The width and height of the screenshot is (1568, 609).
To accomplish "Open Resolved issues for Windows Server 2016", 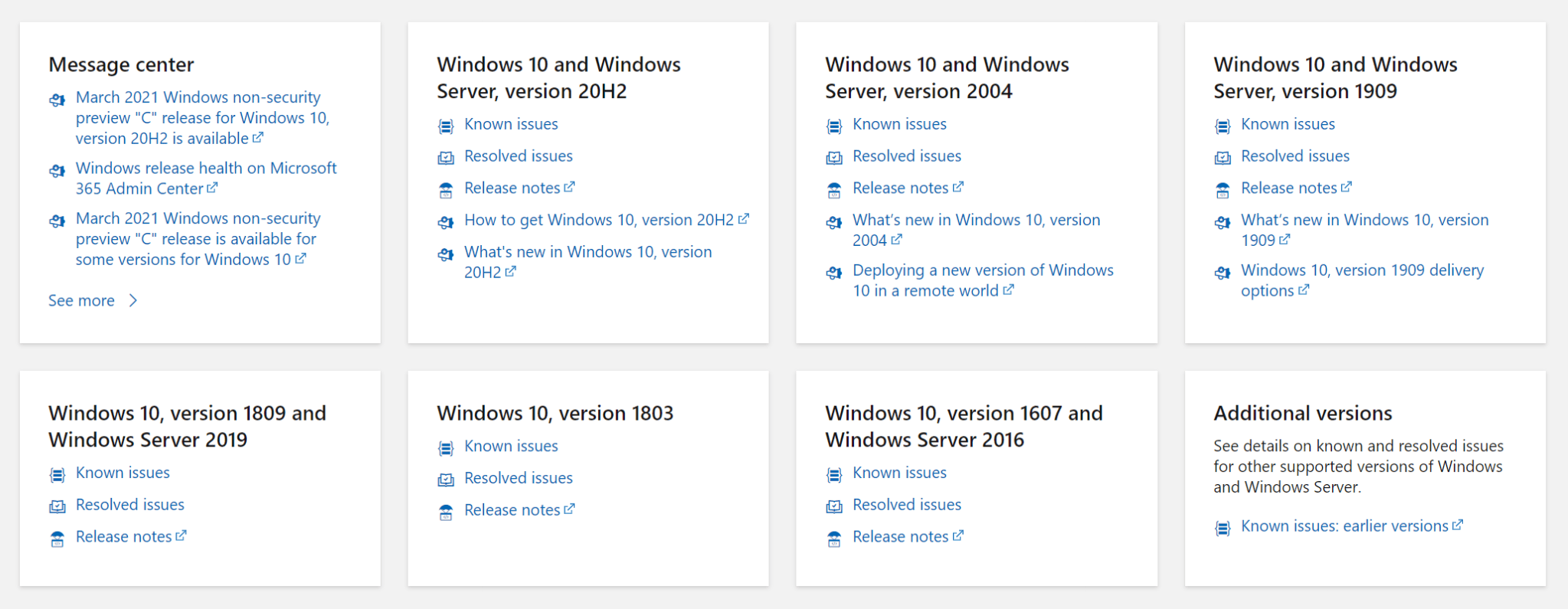I will coord(907,505).
